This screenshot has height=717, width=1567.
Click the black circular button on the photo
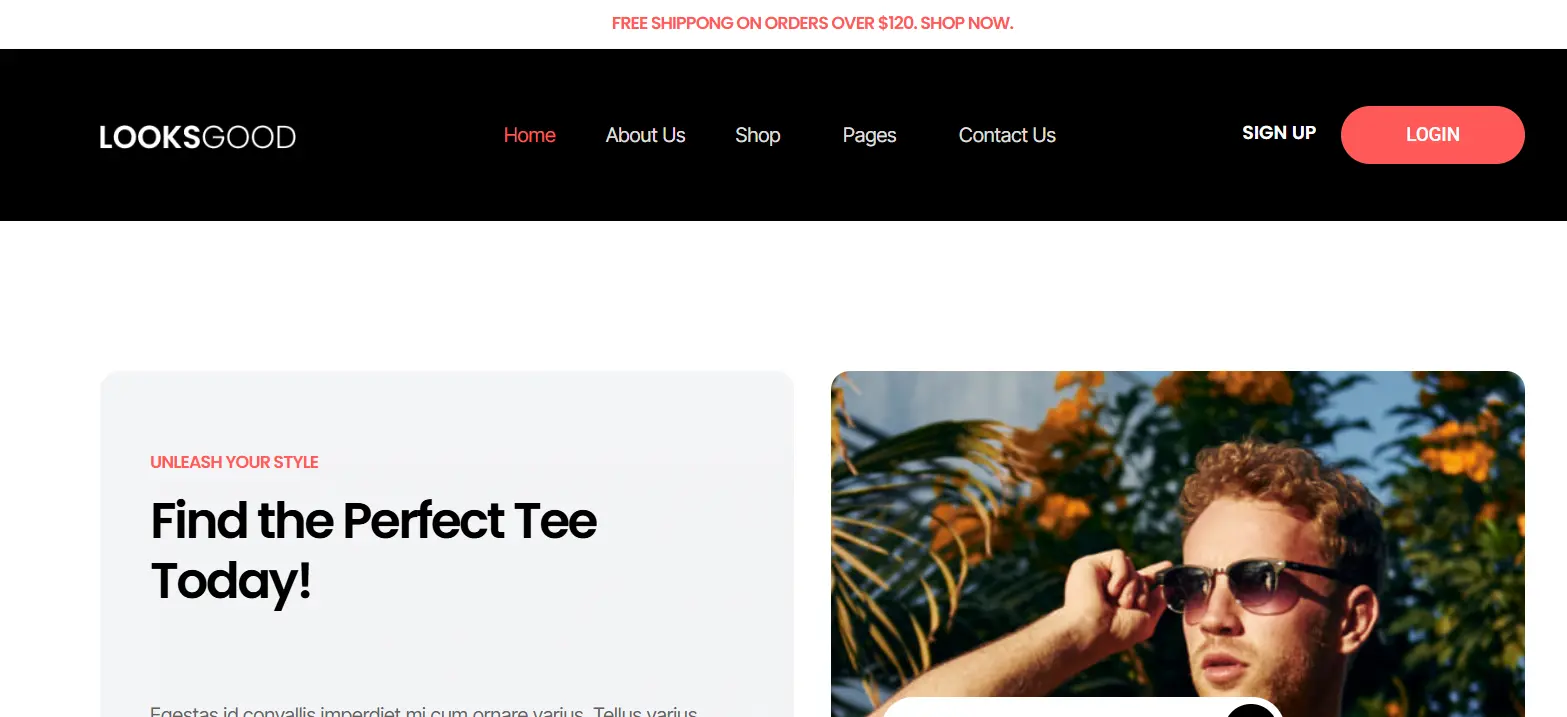(x=1250, y=710)
